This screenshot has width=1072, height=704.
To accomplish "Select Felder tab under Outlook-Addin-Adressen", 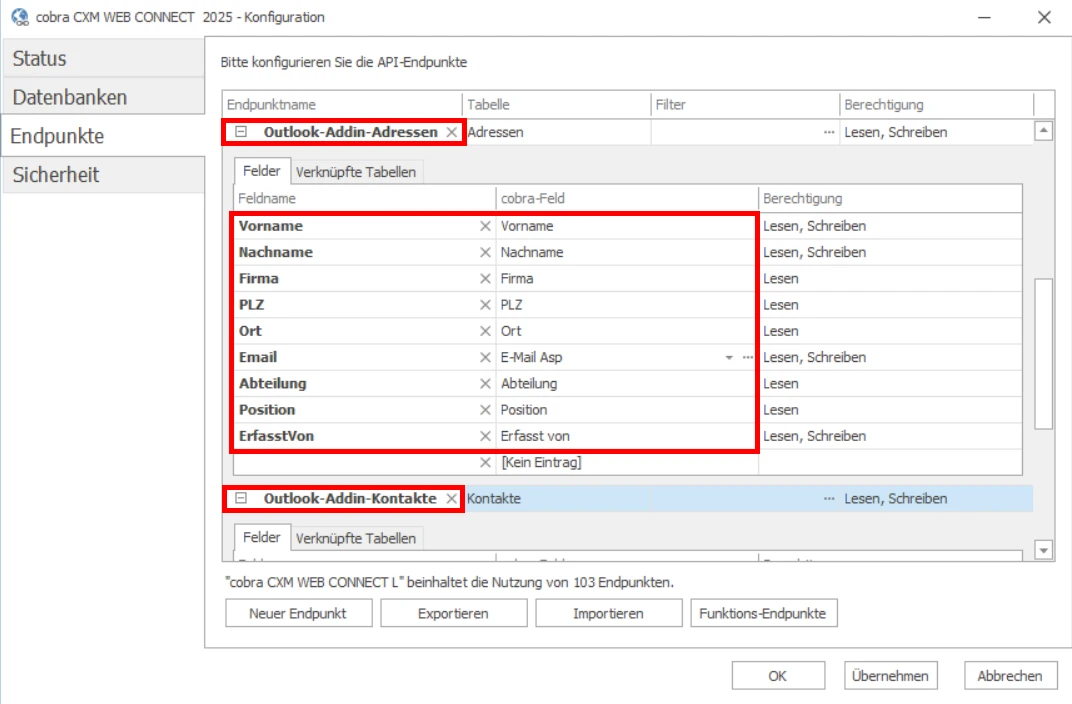I will (x=262, y=171).
